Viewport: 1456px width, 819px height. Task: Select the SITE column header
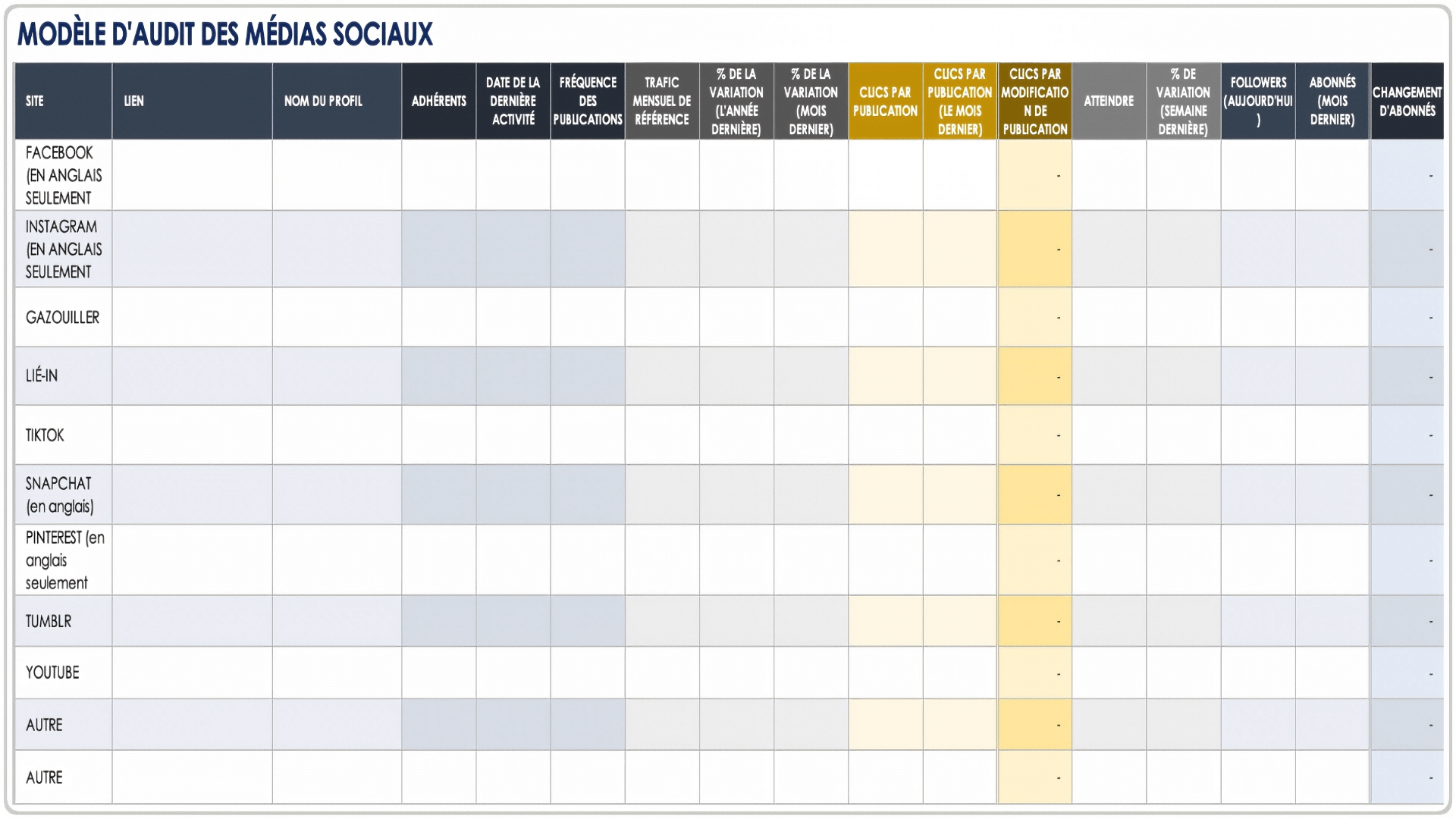coord(64,101)
